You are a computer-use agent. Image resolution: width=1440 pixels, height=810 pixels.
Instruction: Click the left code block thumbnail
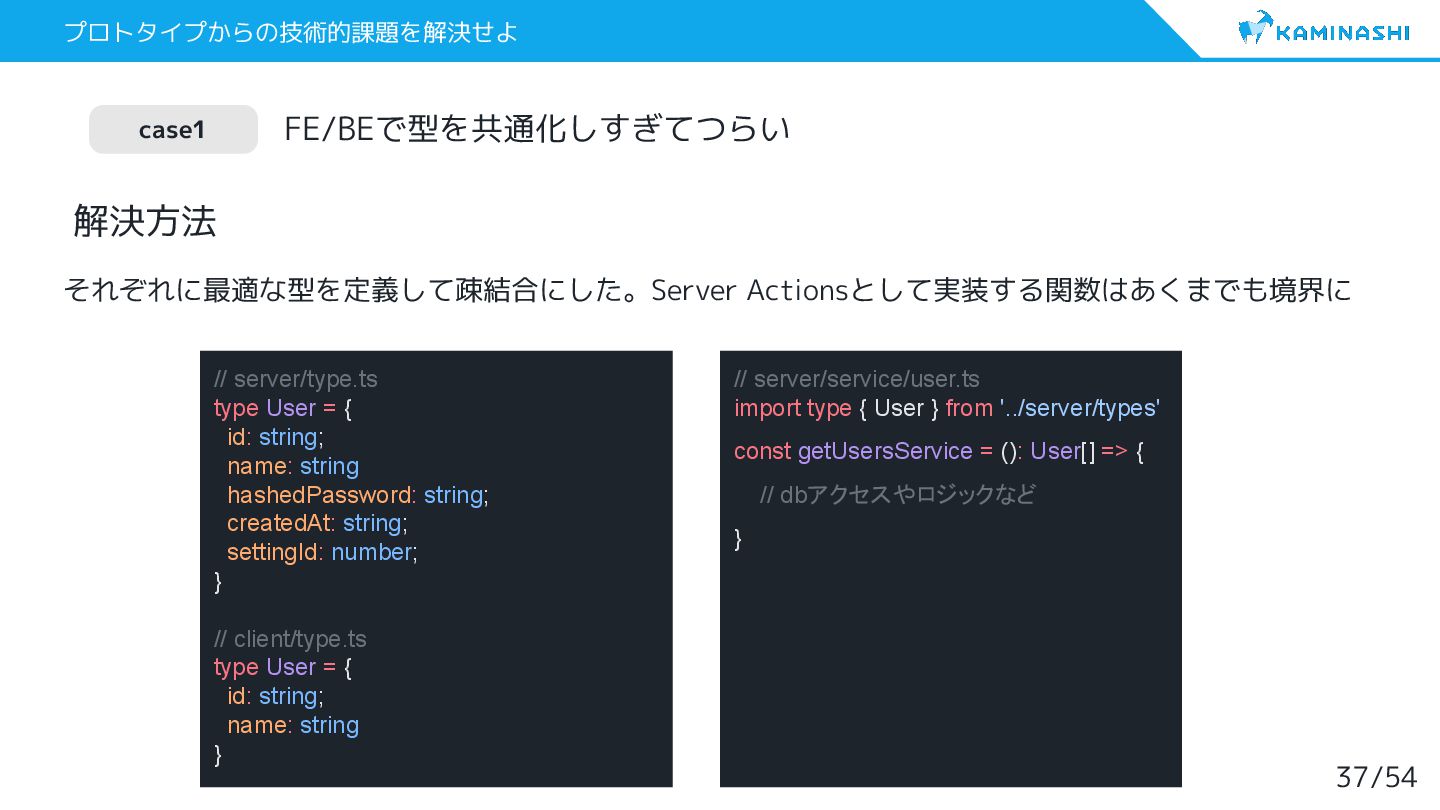[x=436, y=568]
